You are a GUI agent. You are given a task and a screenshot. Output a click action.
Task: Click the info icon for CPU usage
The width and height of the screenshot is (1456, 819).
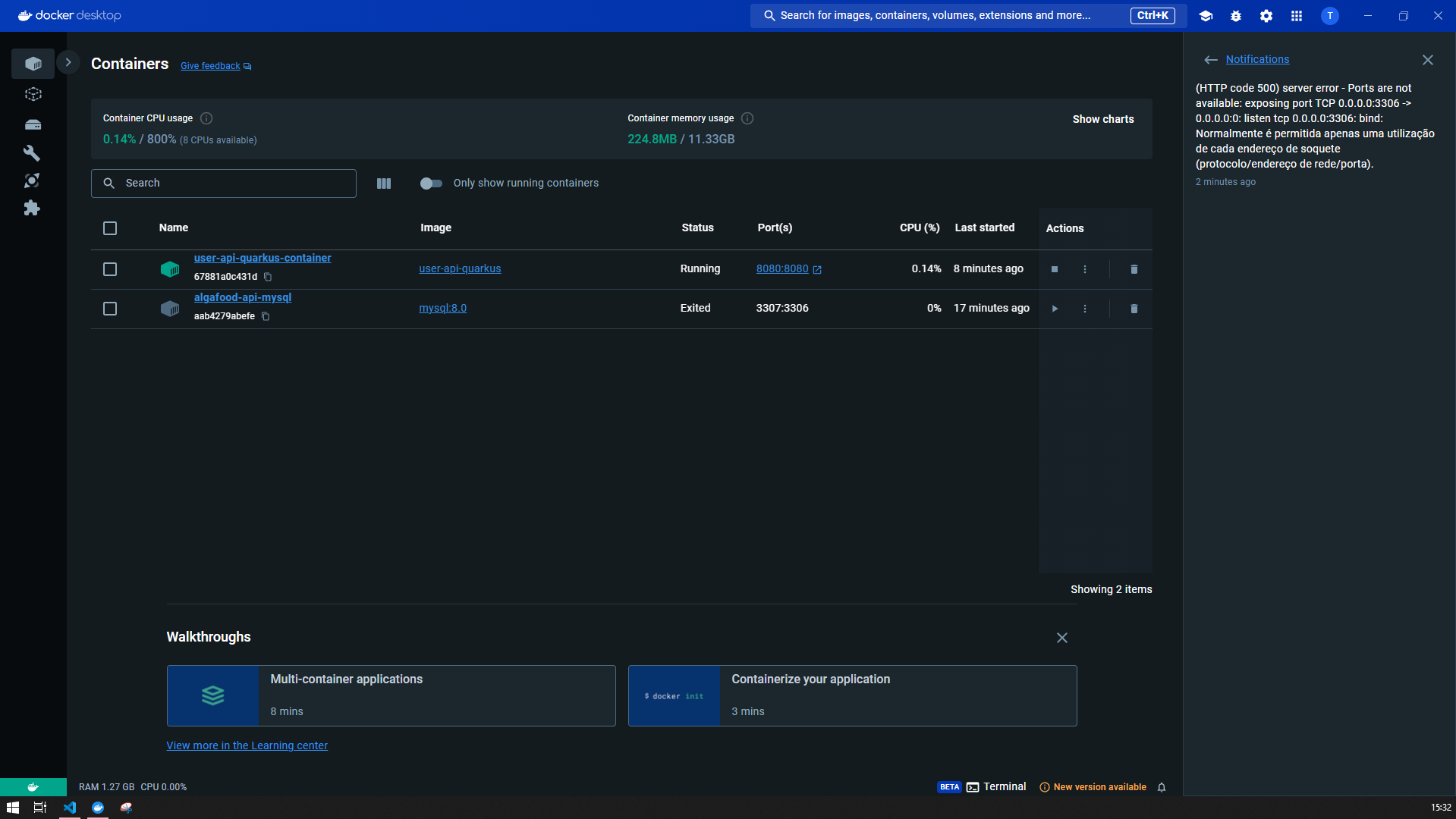pos(206,118)
